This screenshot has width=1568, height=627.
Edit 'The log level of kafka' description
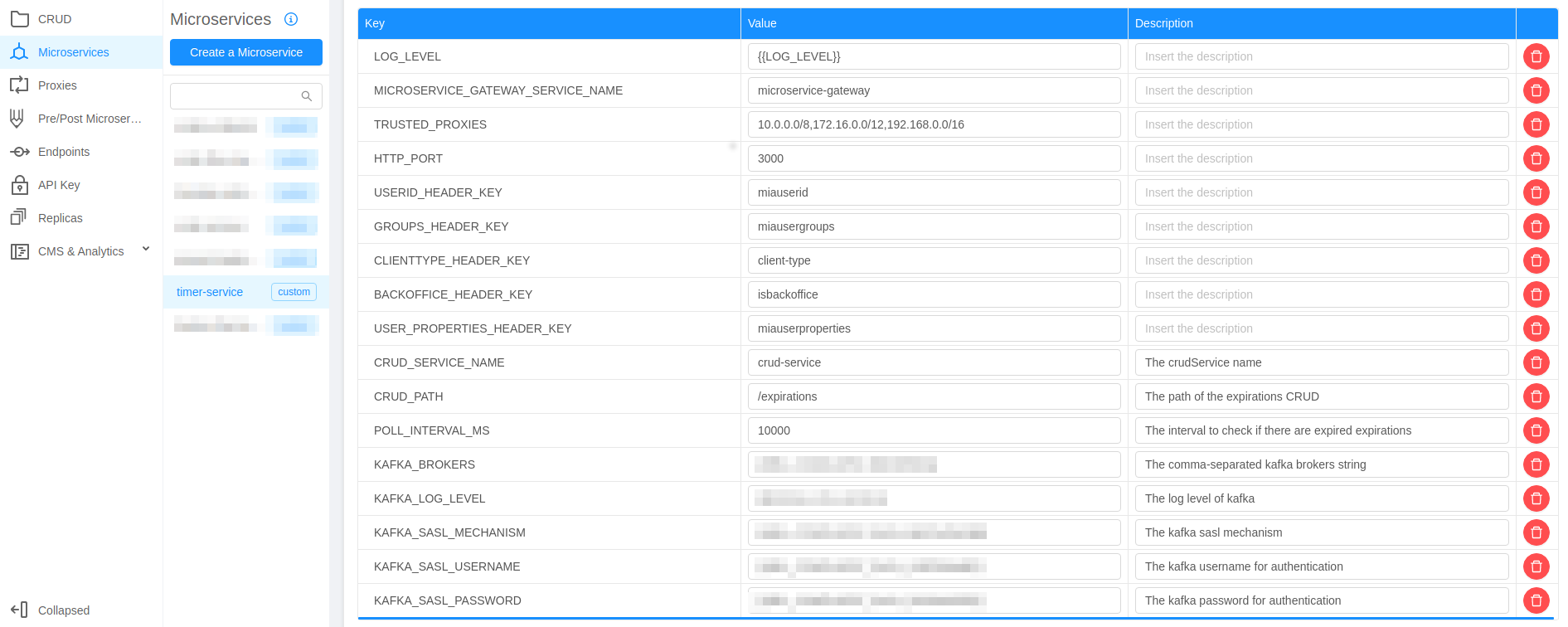tap(1322, 498)
